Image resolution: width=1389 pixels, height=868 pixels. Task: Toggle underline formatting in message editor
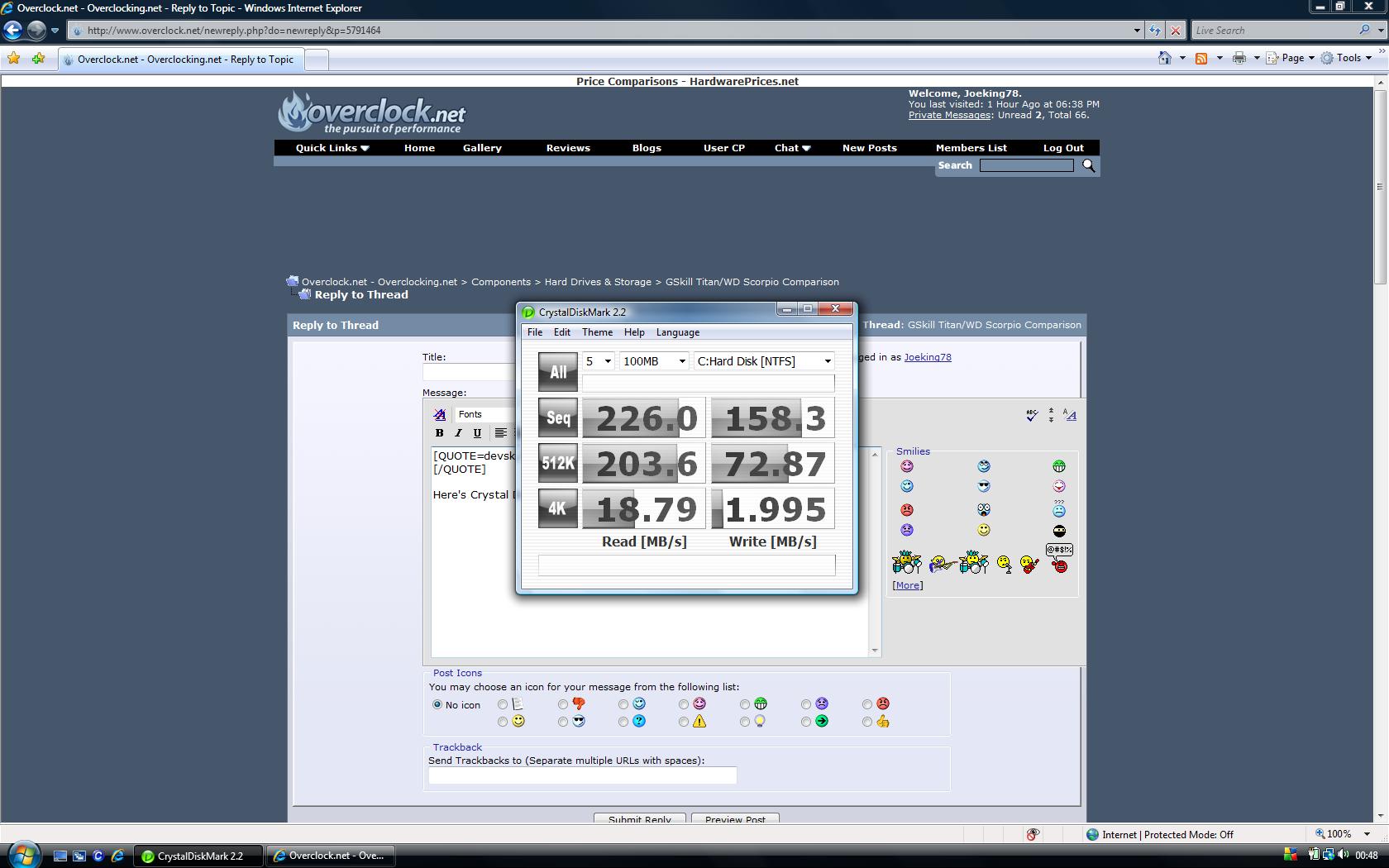click(477, 432)
